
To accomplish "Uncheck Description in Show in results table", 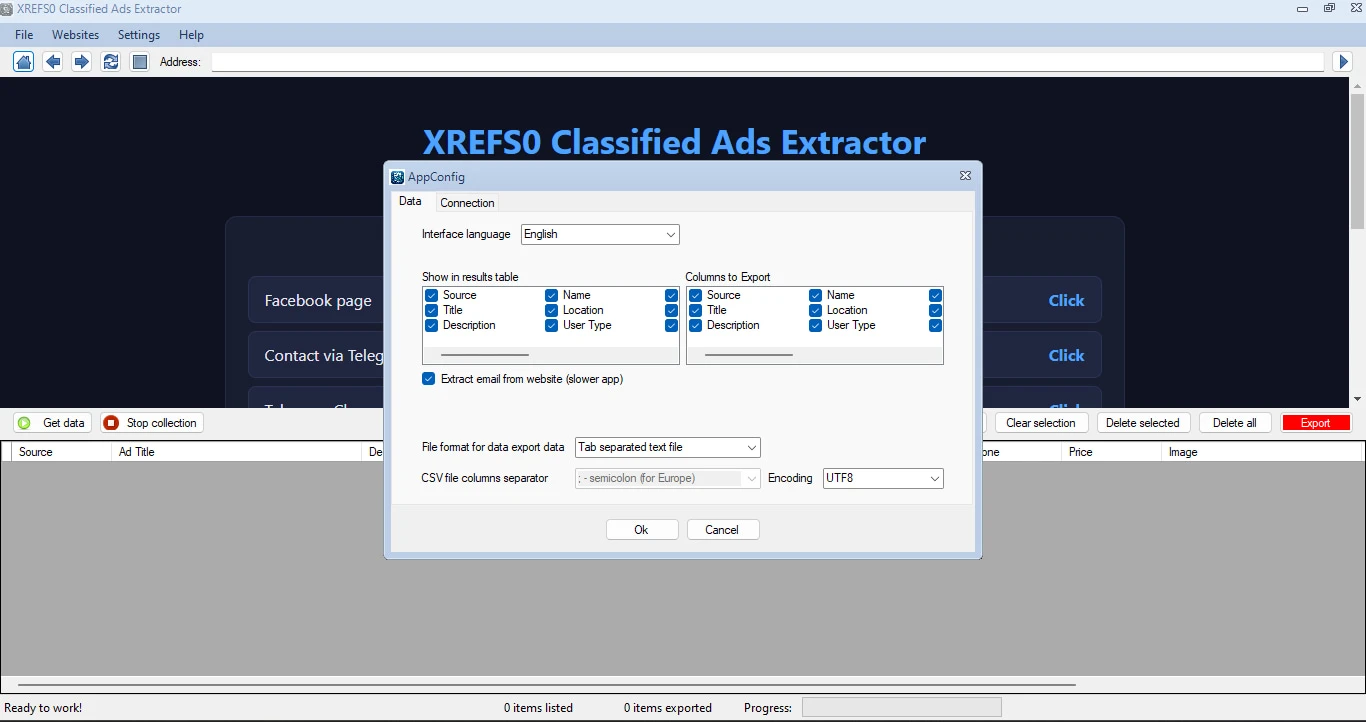I will 432,325.
